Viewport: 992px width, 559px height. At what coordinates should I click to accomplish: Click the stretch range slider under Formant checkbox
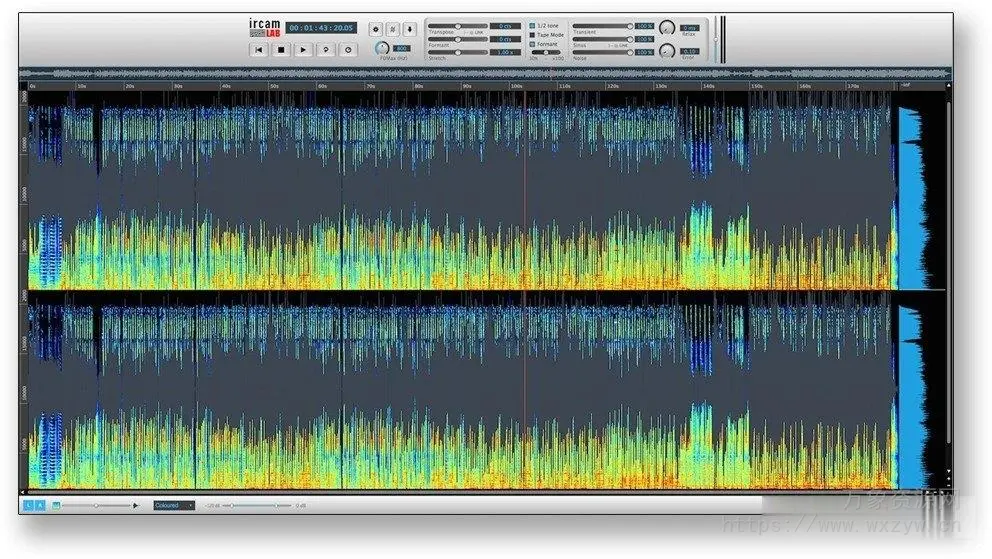click(x=546, y=53)
